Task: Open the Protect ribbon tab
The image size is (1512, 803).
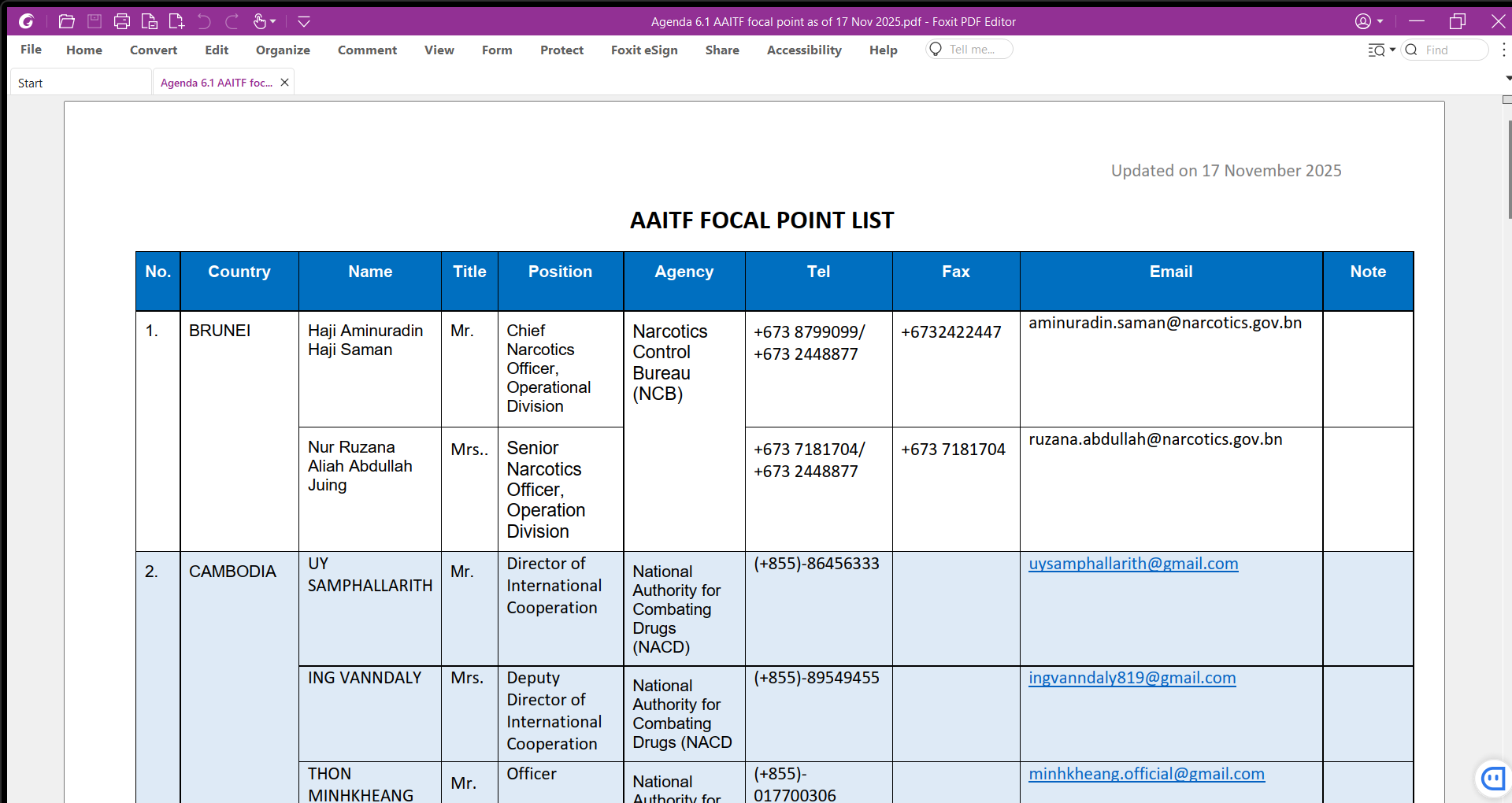Action: (561, 50)
